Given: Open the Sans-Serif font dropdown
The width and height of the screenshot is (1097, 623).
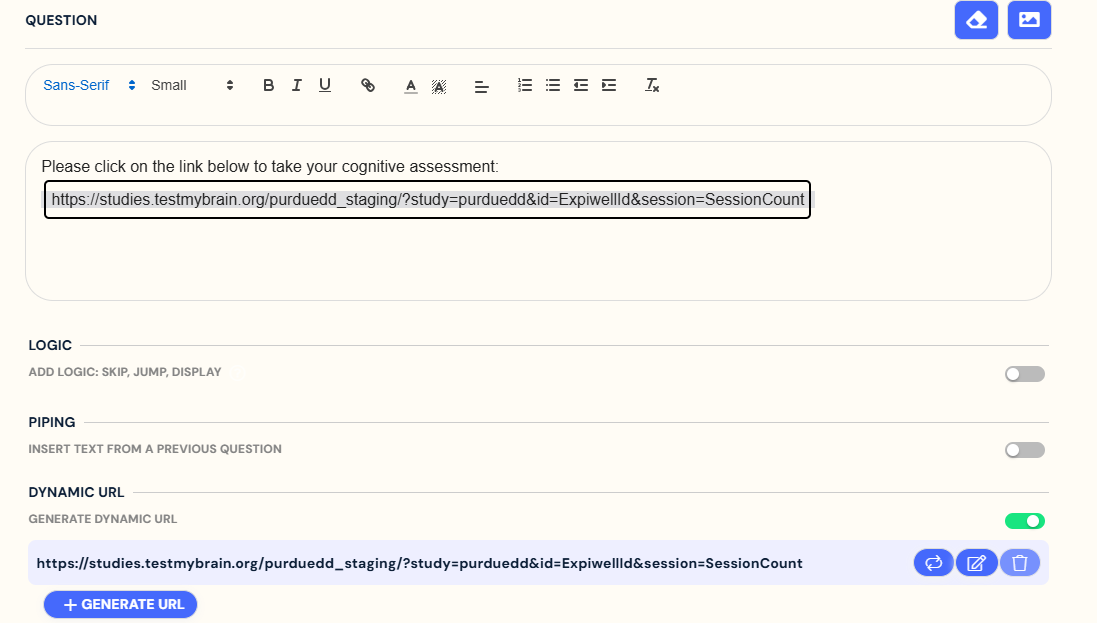Looking at the screenshot, I should point(89,85).
